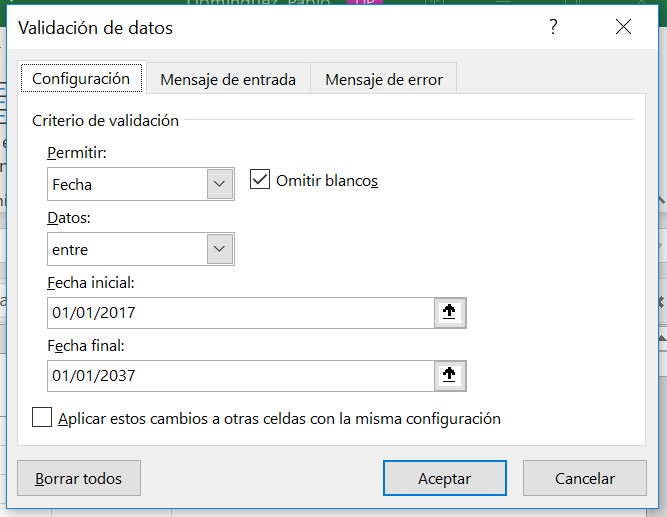
Task: Confirm with the Aceptar button
Action: [445, 478]
